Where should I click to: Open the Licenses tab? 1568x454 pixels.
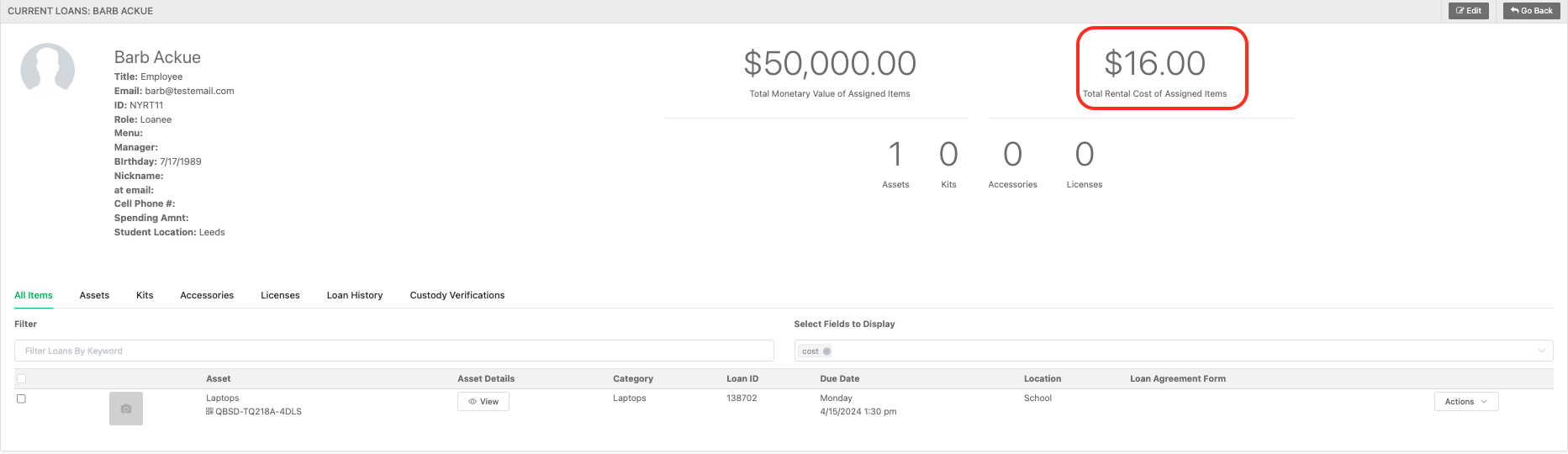[x=280, y=295]
